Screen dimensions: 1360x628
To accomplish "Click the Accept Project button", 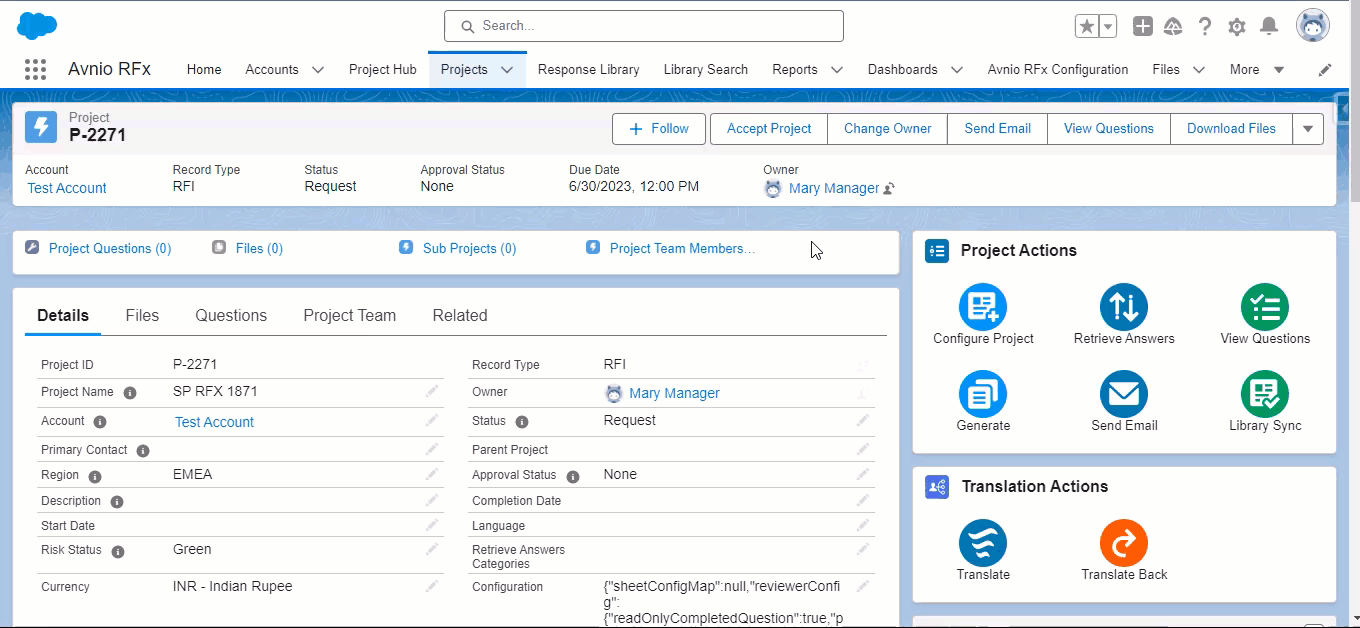I will (x=769, y=129).
